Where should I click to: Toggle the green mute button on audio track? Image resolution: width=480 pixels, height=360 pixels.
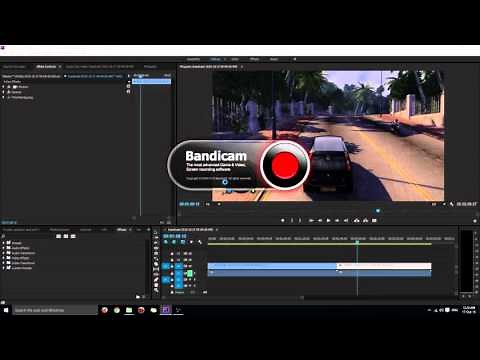(190, 273)
